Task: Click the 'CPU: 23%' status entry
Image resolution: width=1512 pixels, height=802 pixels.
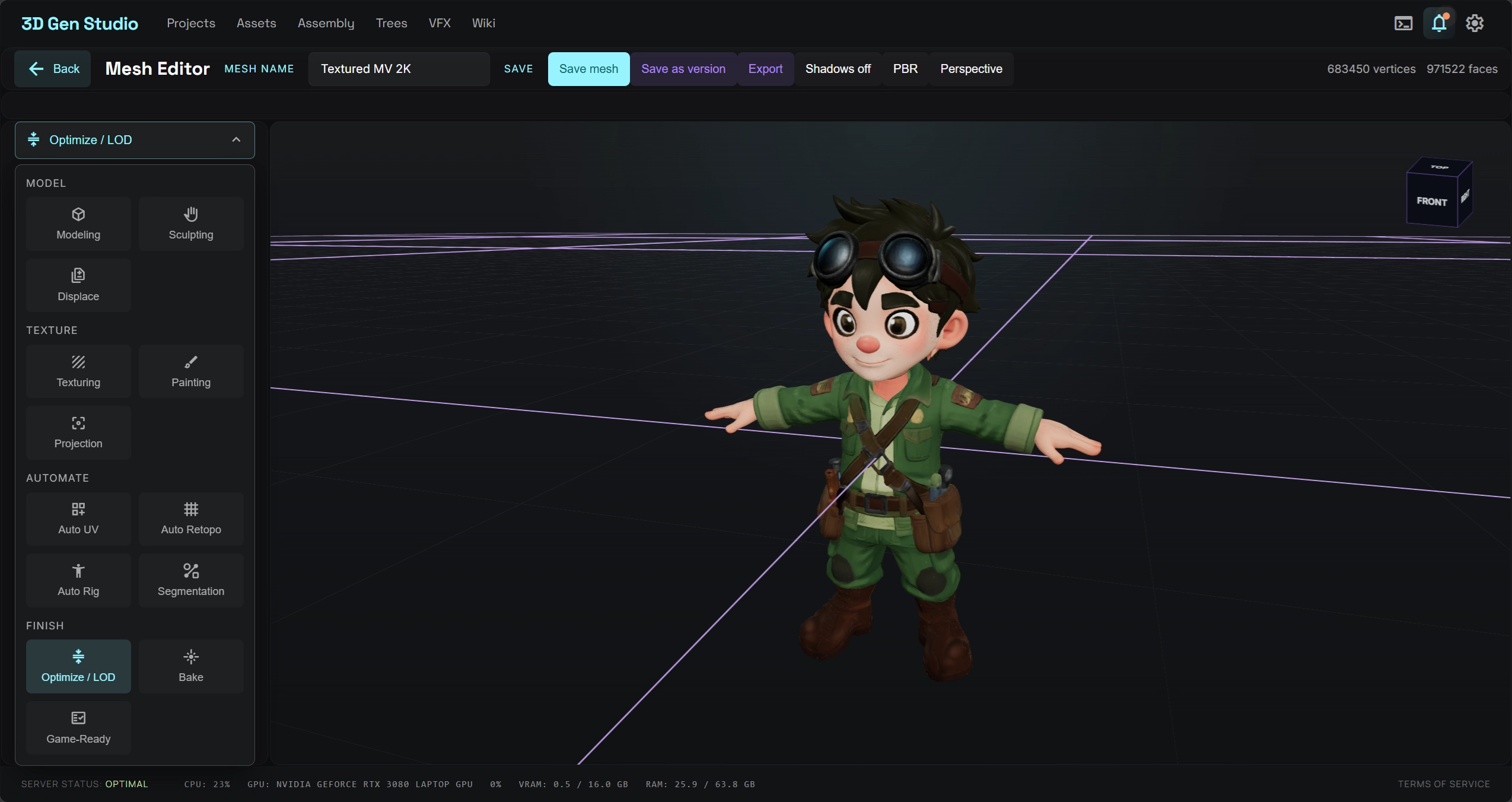Action: (x=206, y=784)
